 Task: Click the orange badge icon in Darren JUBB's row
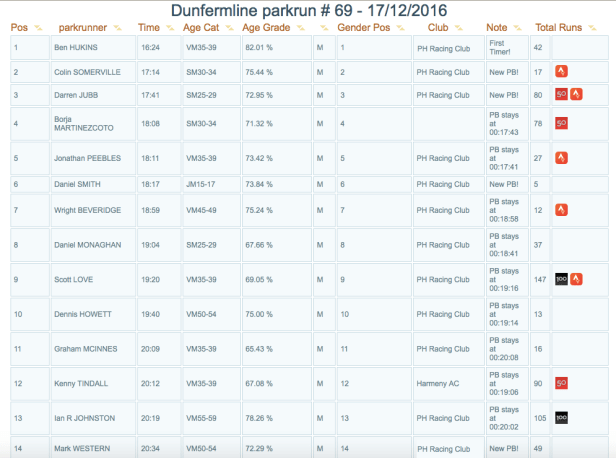pyautogui.click(x=576, y=94)
